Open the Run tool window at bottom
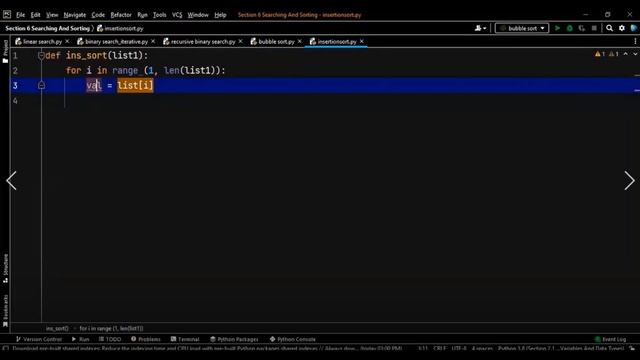This screenshot has height=360, width=640. click(80, 339)
